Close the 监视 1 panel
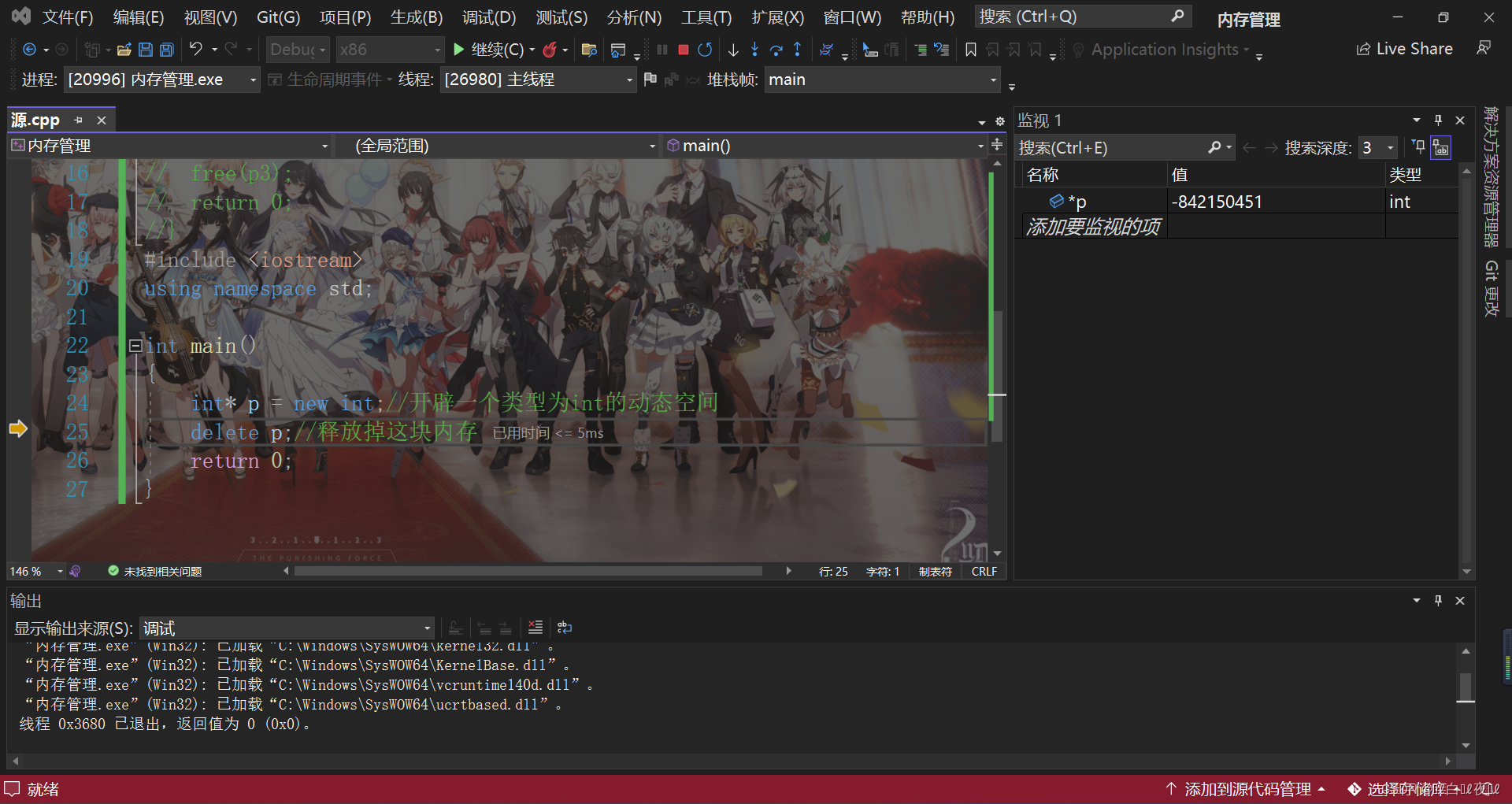Viewport: 1512px width, 804px height. [1460, 120]
